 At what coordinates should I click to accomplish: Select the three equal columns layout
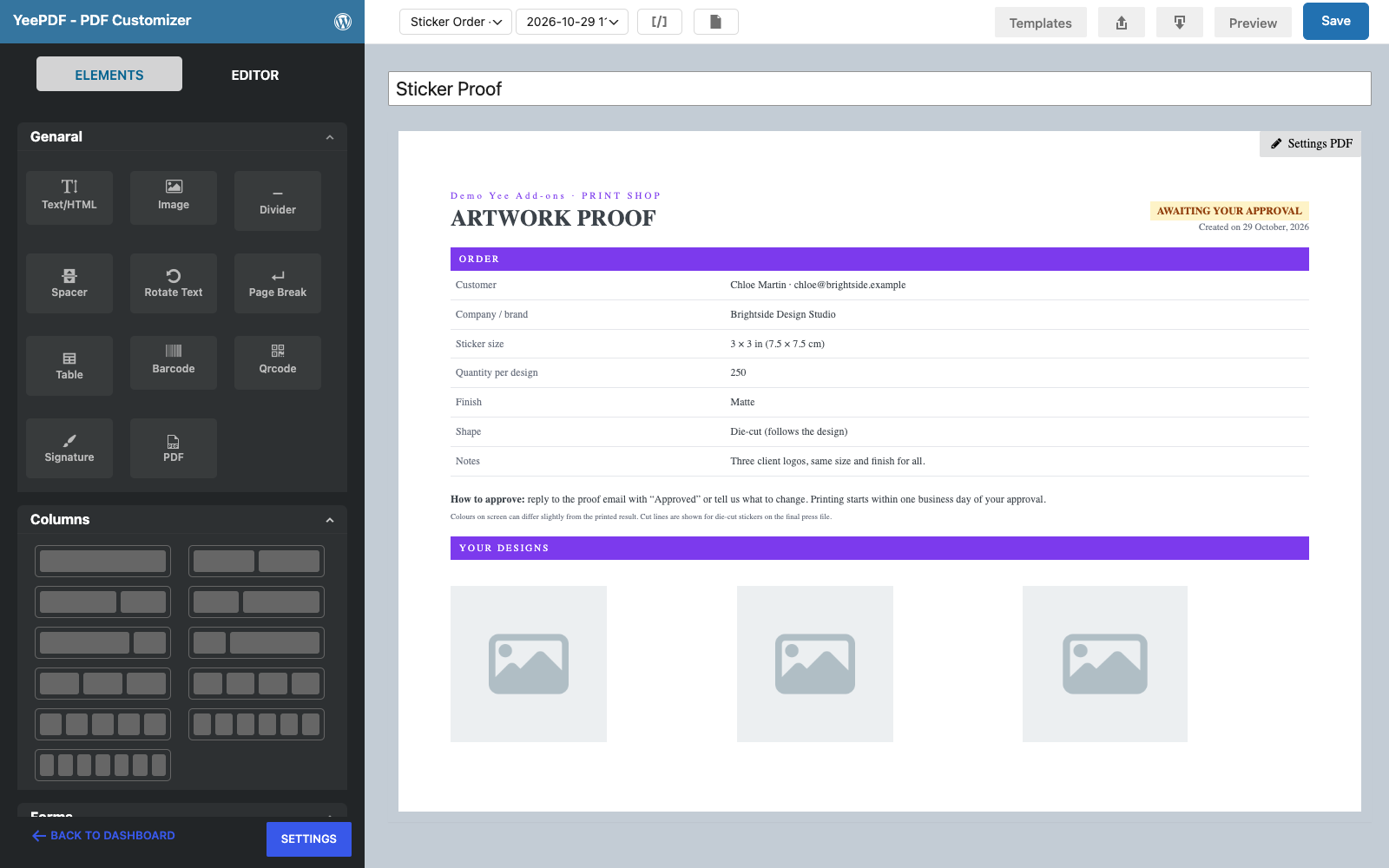[x=103, y=683]
